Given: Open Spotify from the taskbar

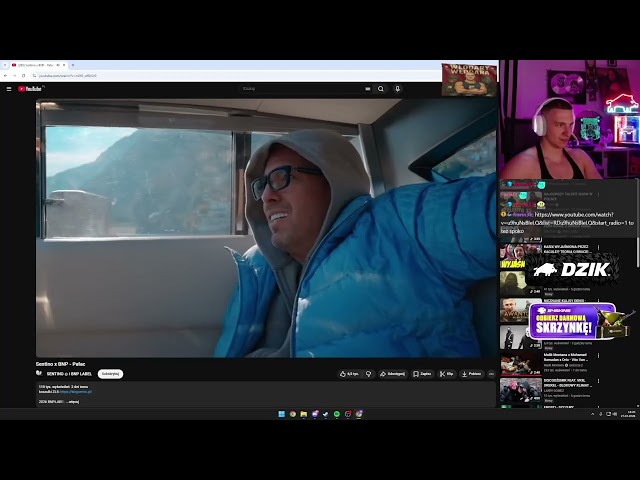Looking at the screenshot, I should coord(337,414).
